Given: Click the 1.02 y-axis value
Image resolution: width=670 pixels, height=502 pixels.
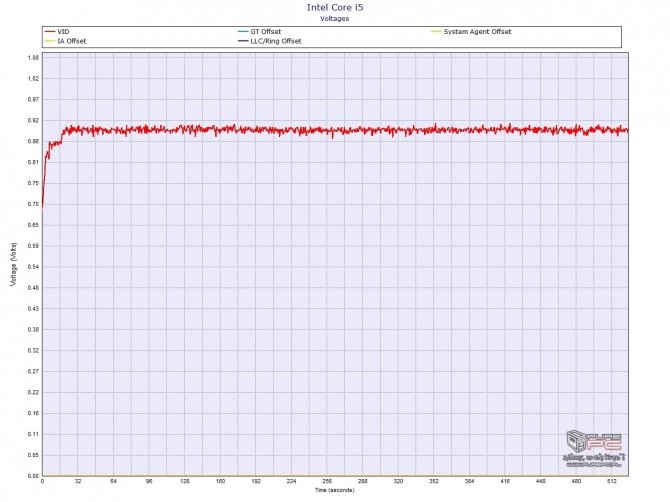Looking at the screenshot, I should pos(33,79).
